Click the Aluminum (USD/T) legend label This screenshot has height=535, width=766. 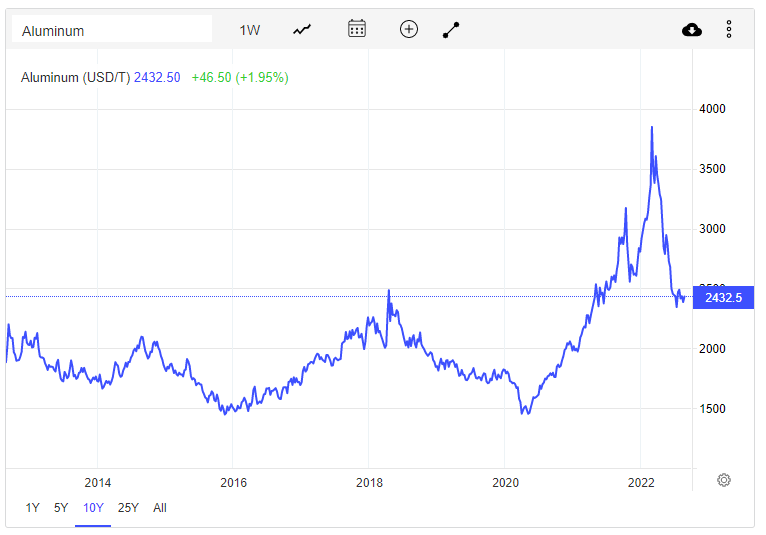point(76,78)
